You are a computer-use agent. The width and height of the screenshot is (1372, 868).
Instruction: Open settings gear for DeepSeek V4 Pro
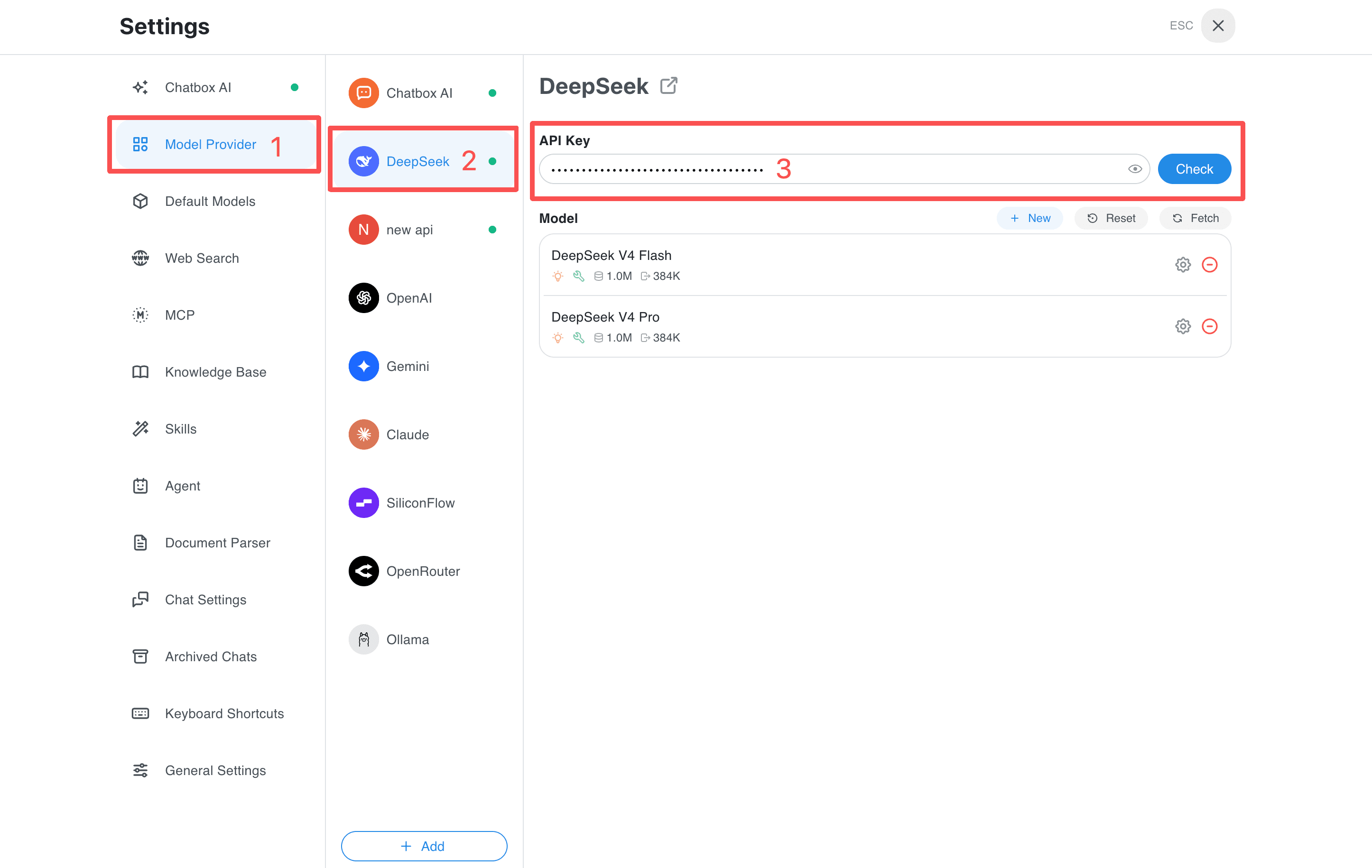click(1183, 326)
